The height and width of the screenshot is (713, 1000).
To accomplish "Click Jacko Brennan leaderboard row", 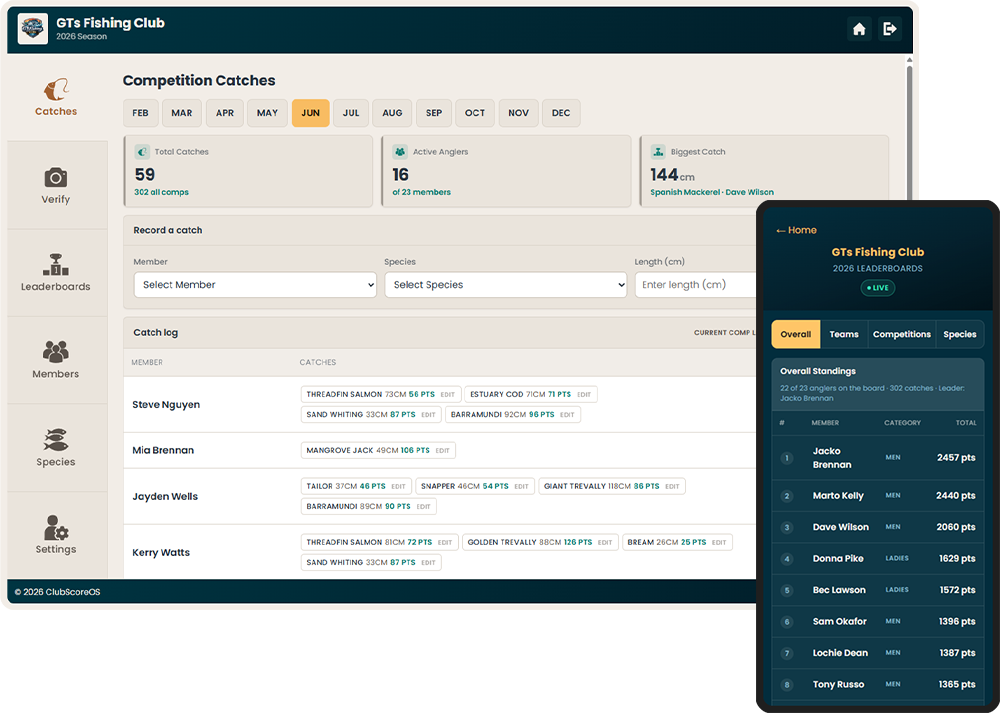I will coord(878,458).
